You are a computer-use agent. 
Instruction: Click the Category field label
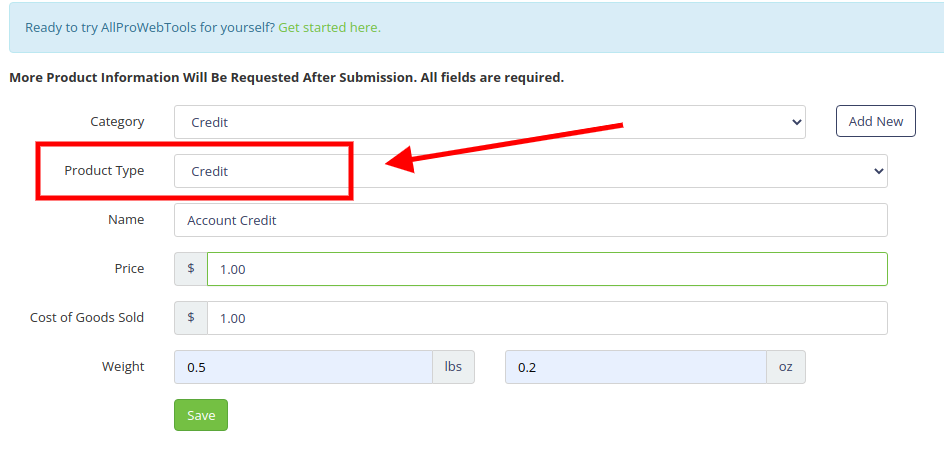pyautogui.click(x=117, y=122)
